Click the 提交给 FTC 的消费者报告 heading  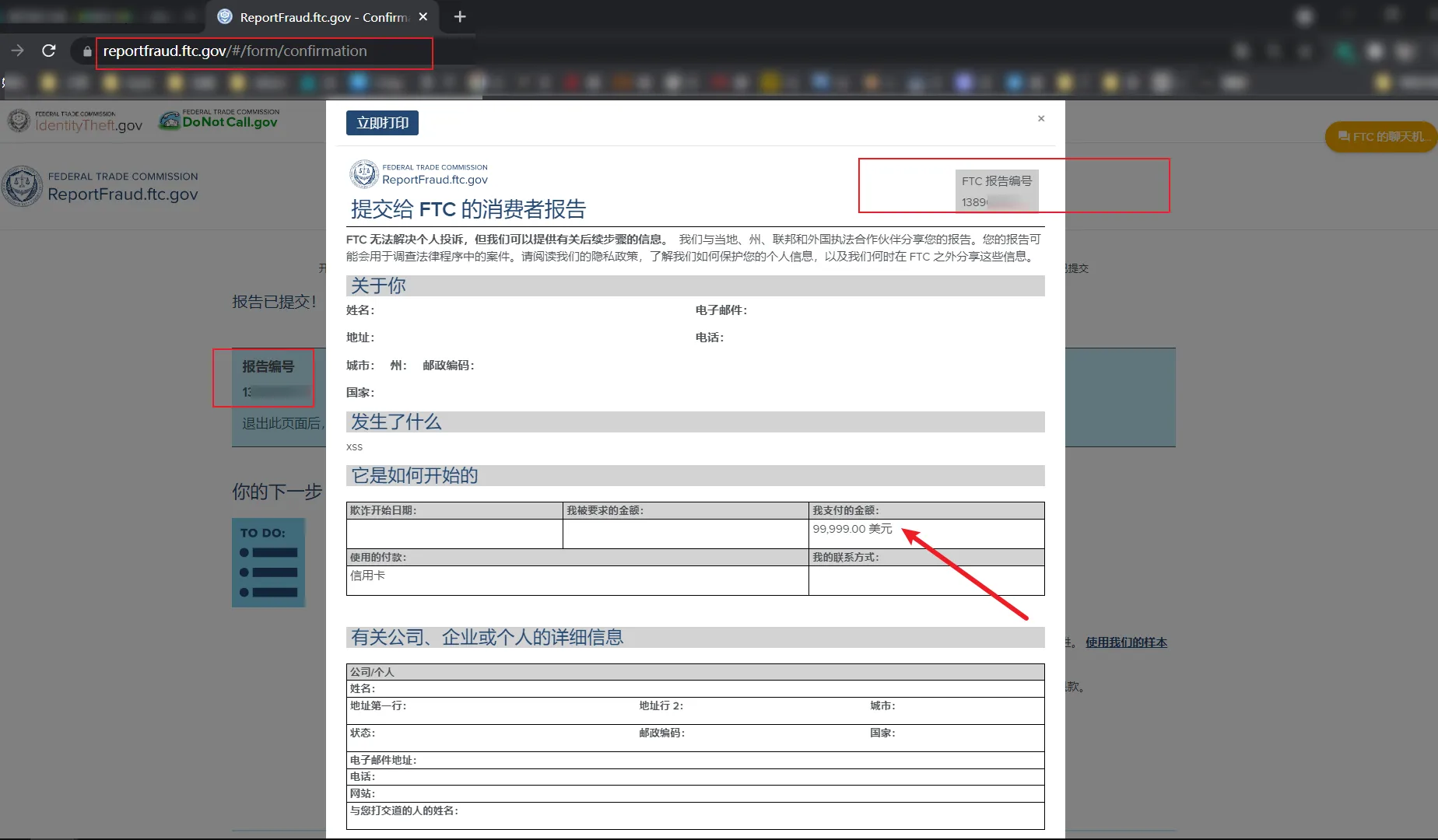pyautogui.click(x=468, y=209)
